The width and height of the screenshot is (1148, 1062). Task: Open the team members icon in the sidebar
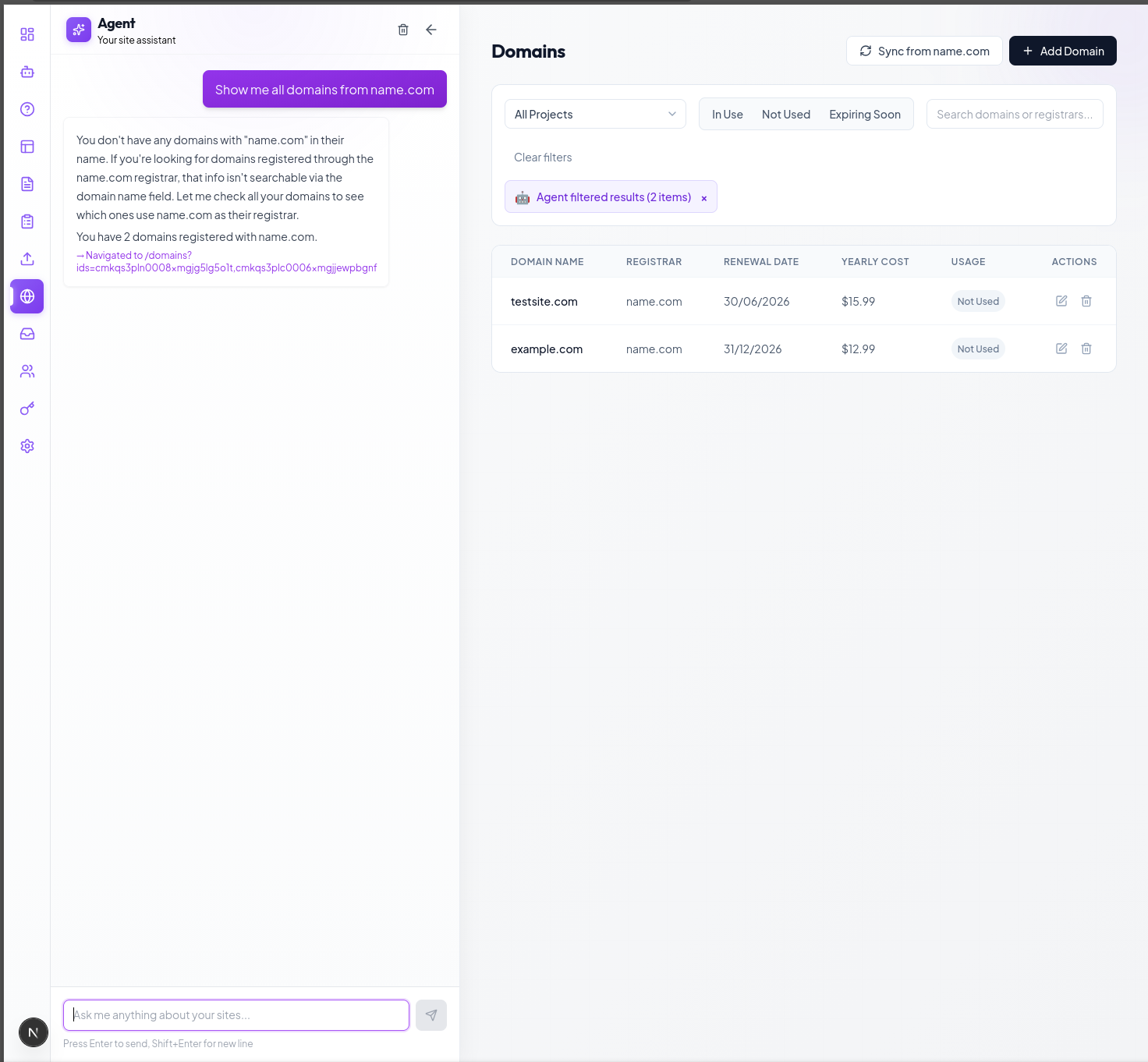click(x=27, y=371)
